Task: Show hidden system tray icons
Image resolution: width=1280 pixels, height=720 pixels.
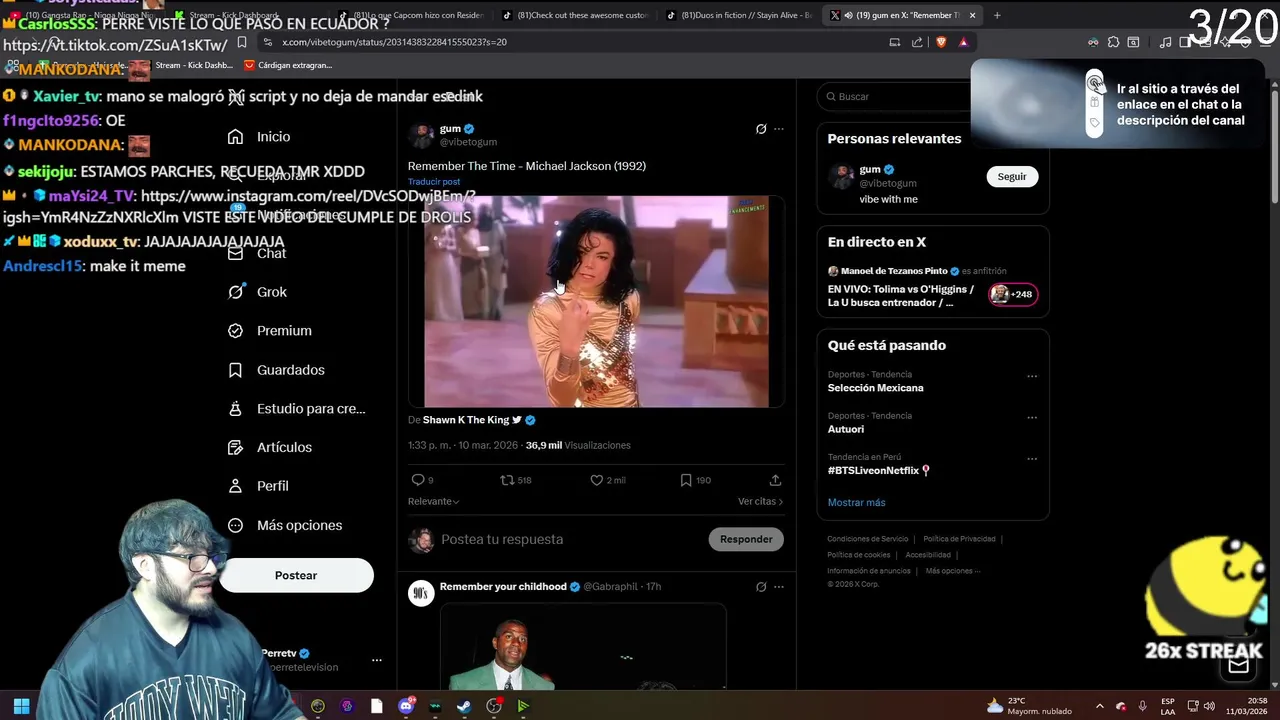Action: tap(1099, 706)
